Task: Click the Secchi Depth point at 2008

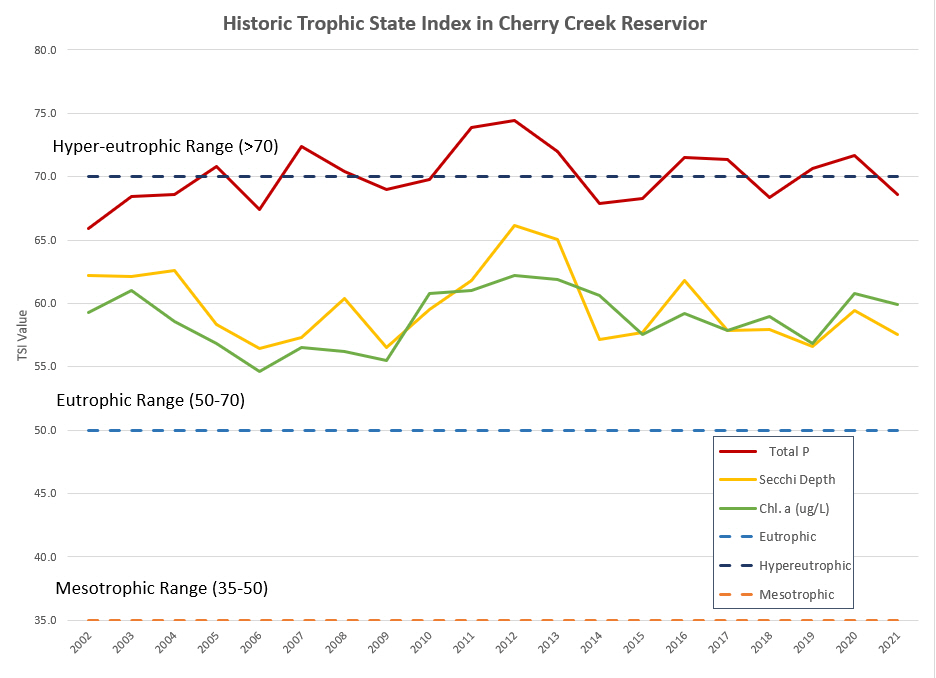Action: (x=344, y=298)
